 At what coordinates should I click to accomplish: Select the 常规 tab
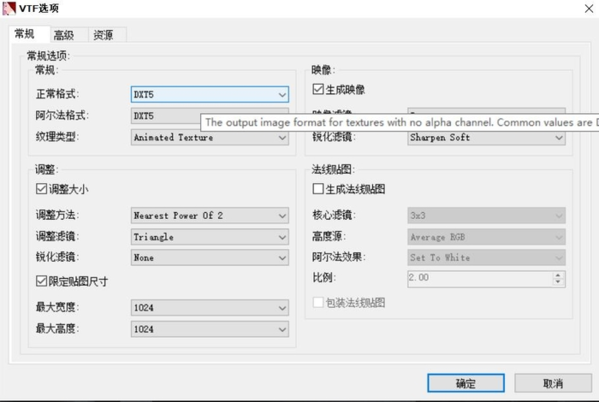coord(24,34)
